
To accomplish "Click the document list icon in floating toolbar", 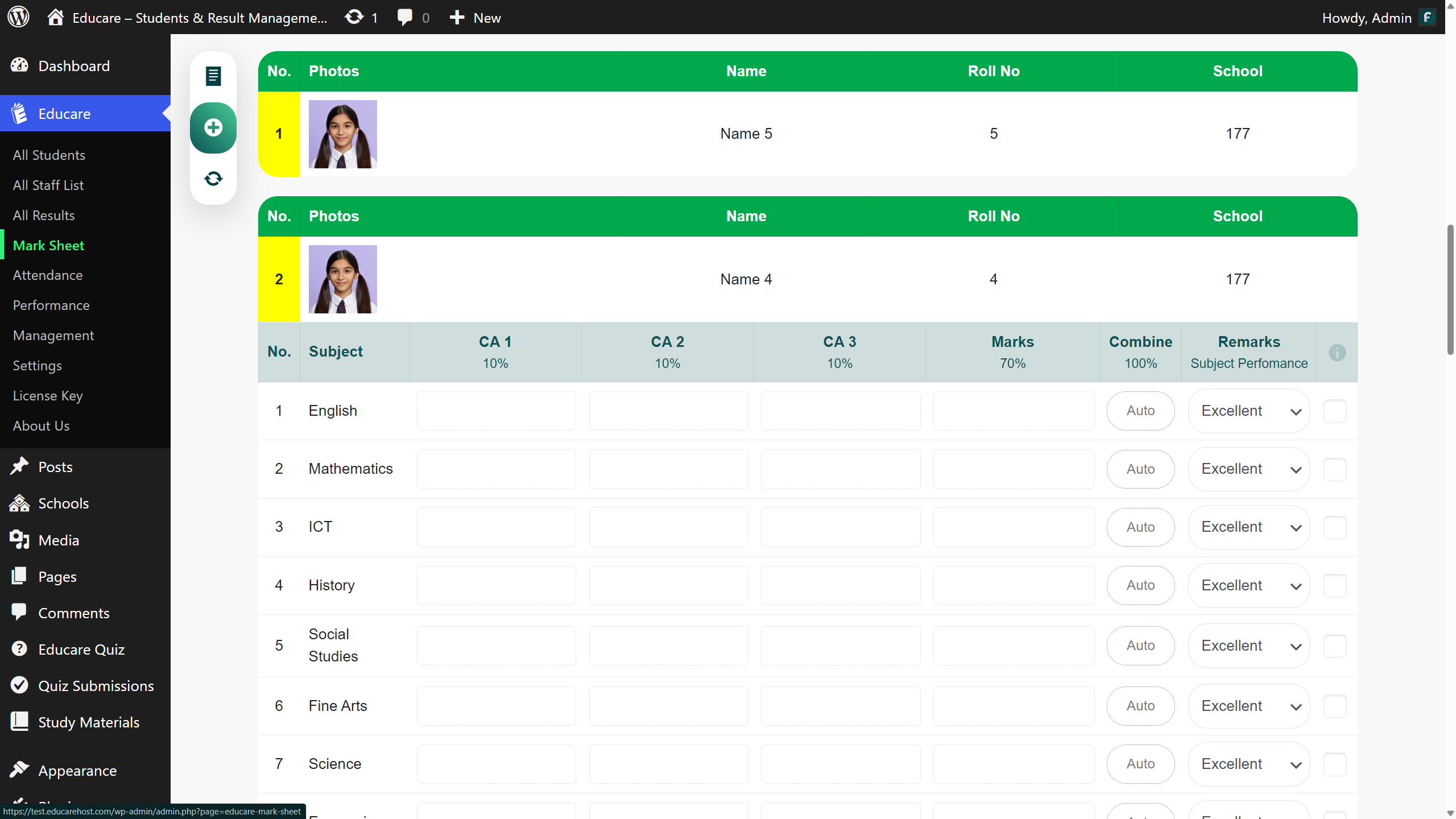I will tap(213, 76).
